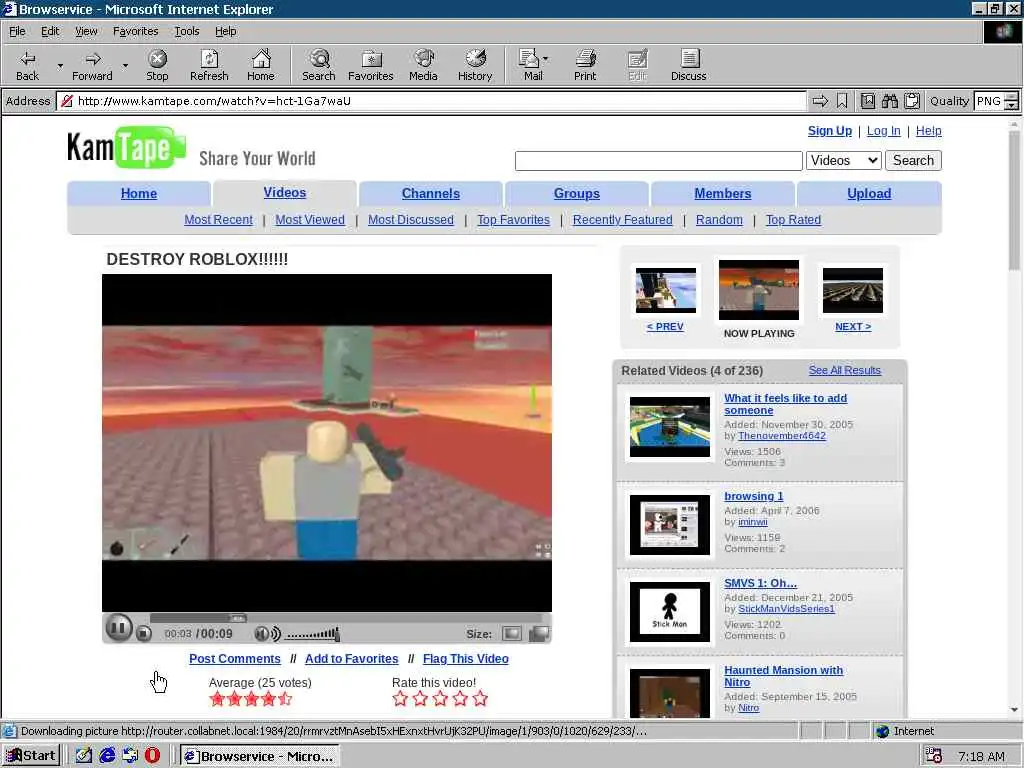Open the Most Viewed link
1024x768 pixels.
(310, 220)
